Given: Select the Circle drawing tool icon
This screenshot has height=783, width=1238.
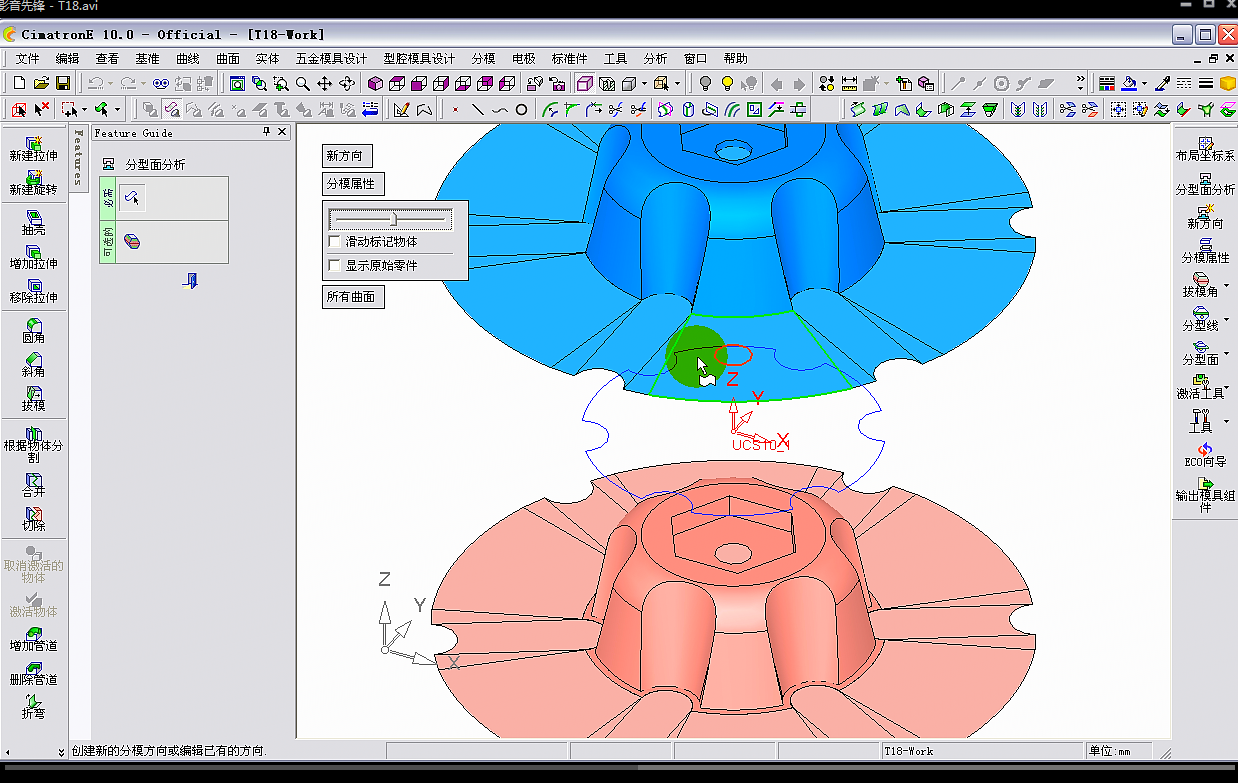Looking at the screenshot, I should [x=521, y=109].
